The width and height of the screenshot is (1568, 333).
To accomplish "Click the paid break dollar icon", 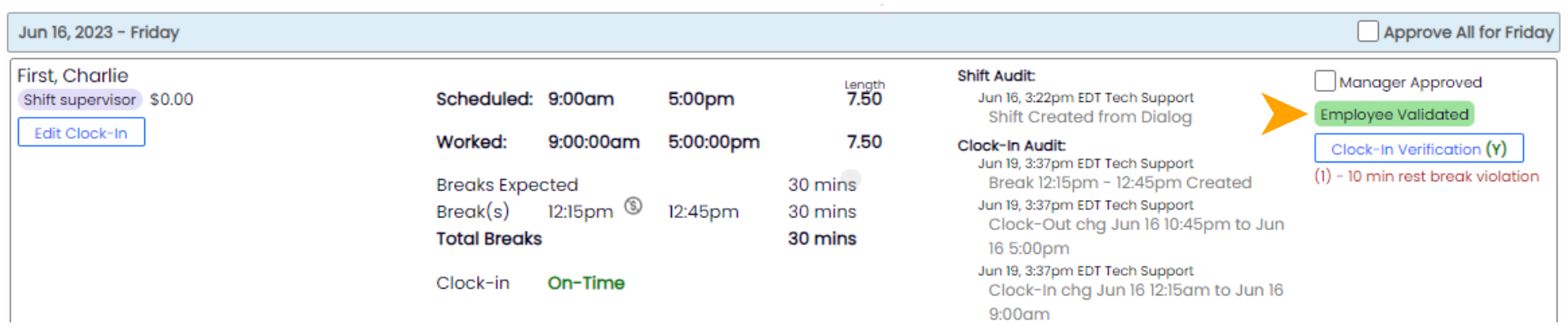I will (633, 206).
